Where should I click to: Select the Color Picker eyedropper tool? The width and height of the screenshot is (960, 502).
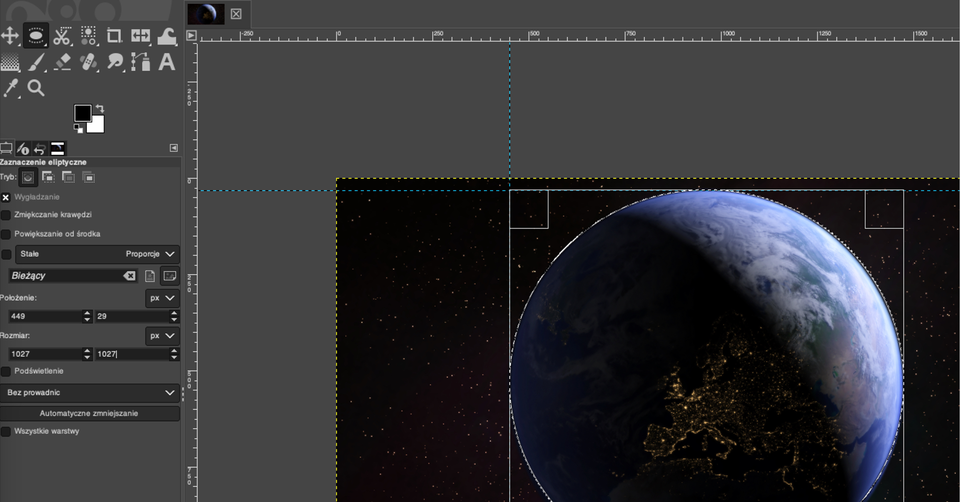click(x=10, y=88)
